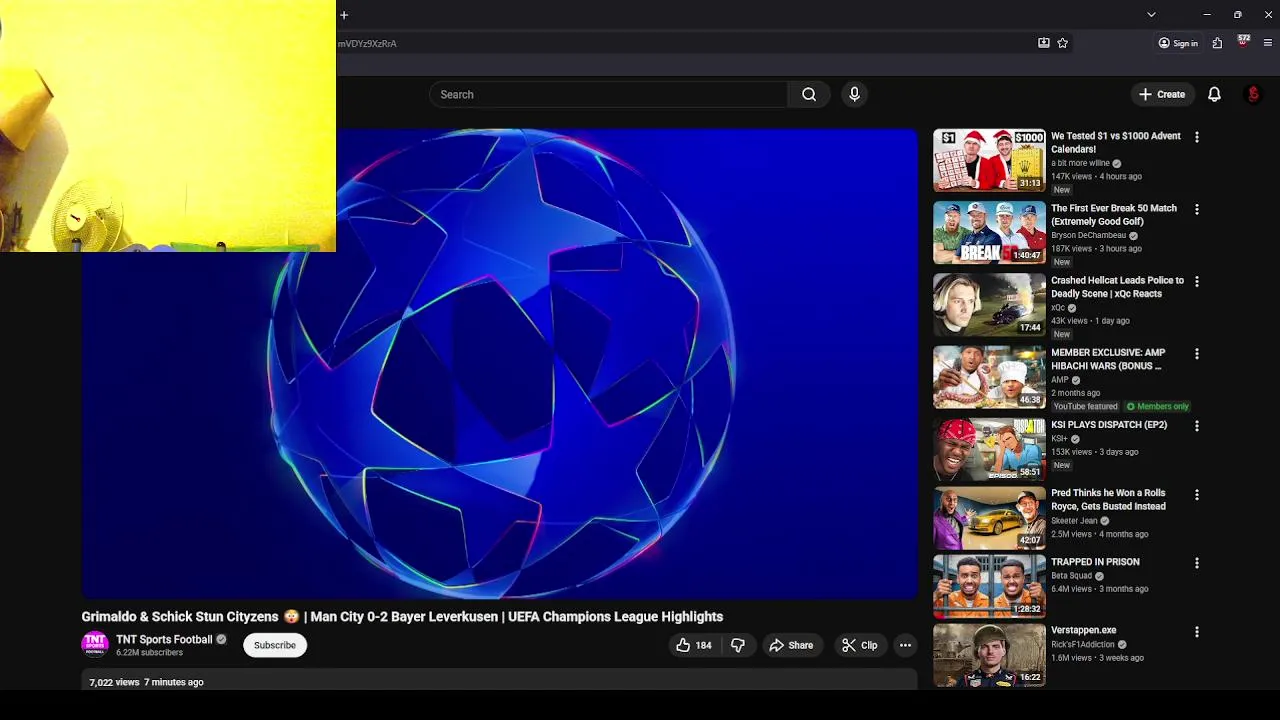Open Pred Rolls Royce thumbnail
1280x720 pixels.
[x=989, y=517]
